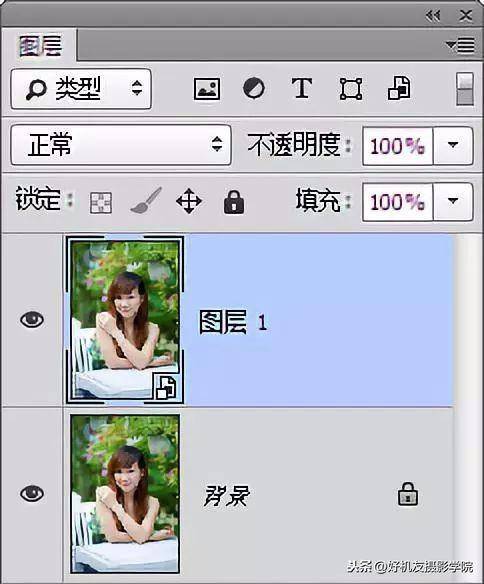
Task: Filter for shape layers
Action: click(351, 89)
